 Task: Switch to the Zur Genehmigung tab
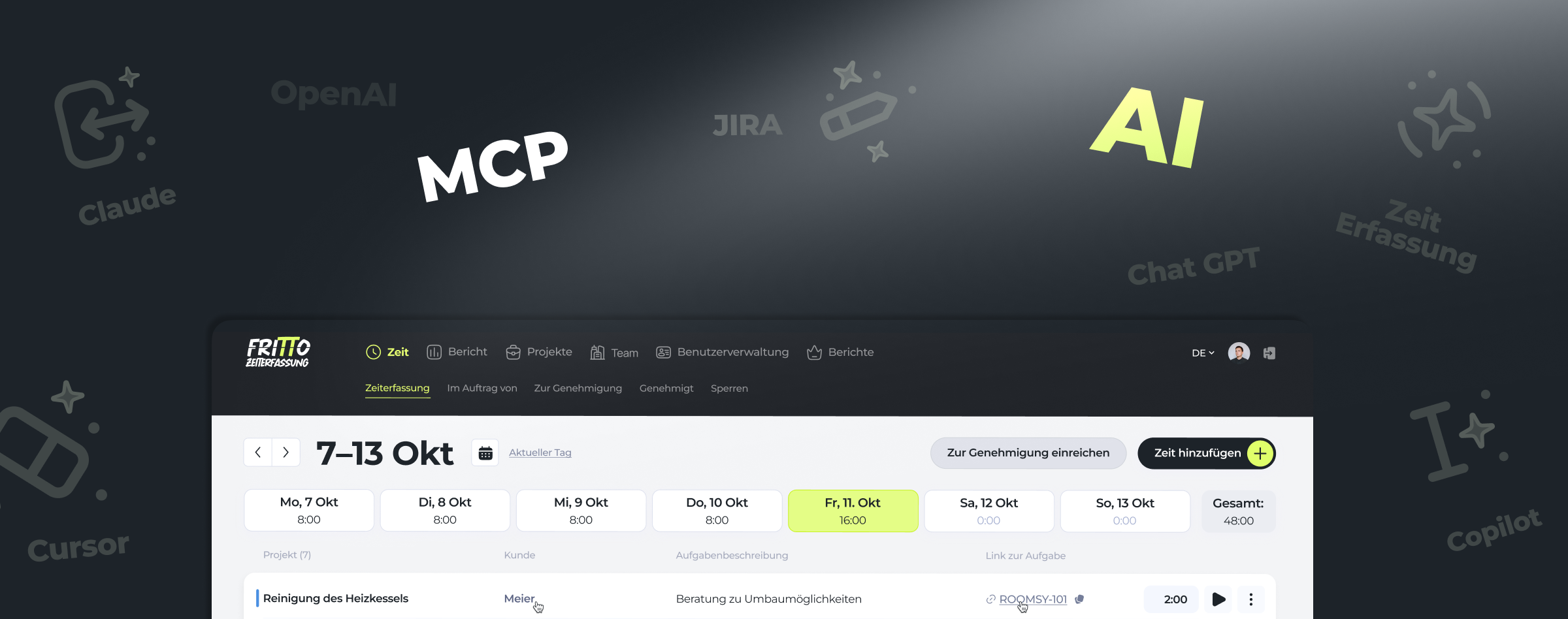tap(578, 388)
